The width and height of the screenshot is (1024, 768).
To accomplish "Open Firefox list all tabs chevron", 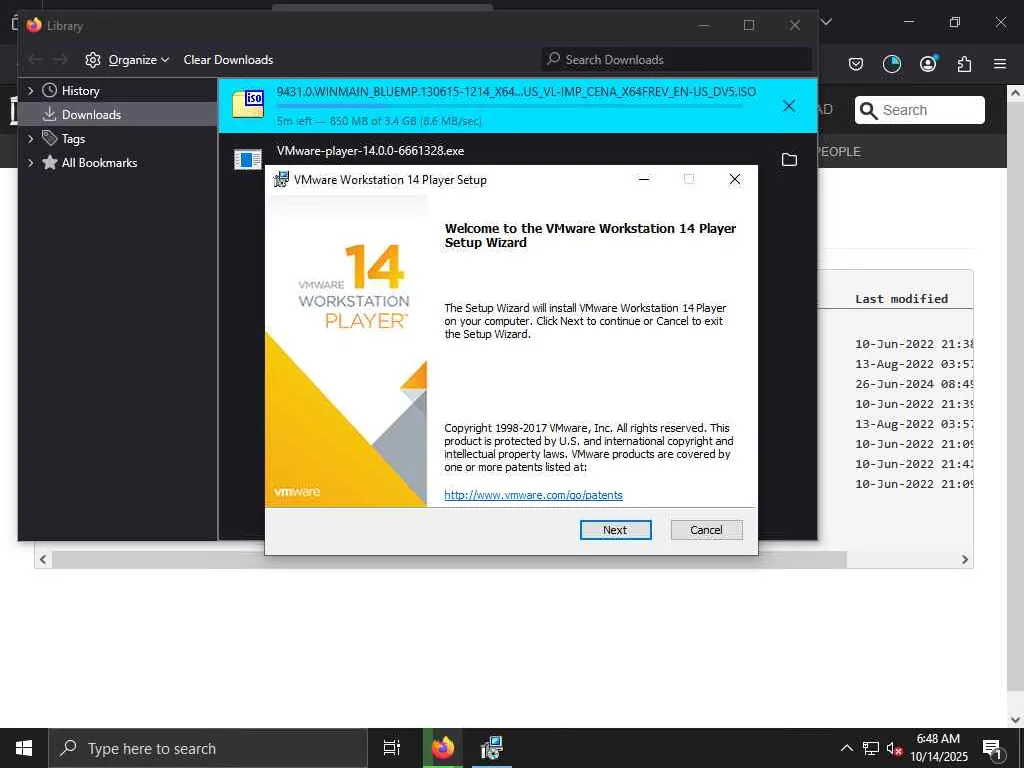I will click(x=826, y=22).
